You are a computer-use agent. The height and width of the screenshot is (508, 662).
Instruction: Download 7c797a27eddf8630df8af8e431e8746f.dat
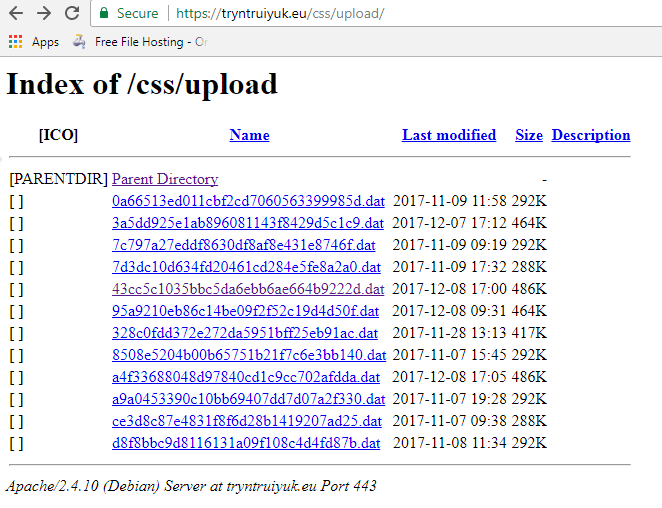coord(244,245)
